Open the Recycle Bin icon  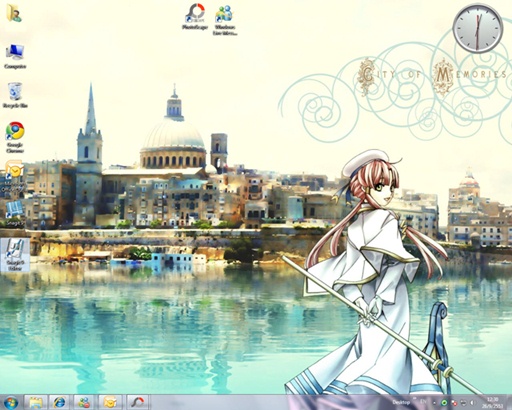point(15,95)
